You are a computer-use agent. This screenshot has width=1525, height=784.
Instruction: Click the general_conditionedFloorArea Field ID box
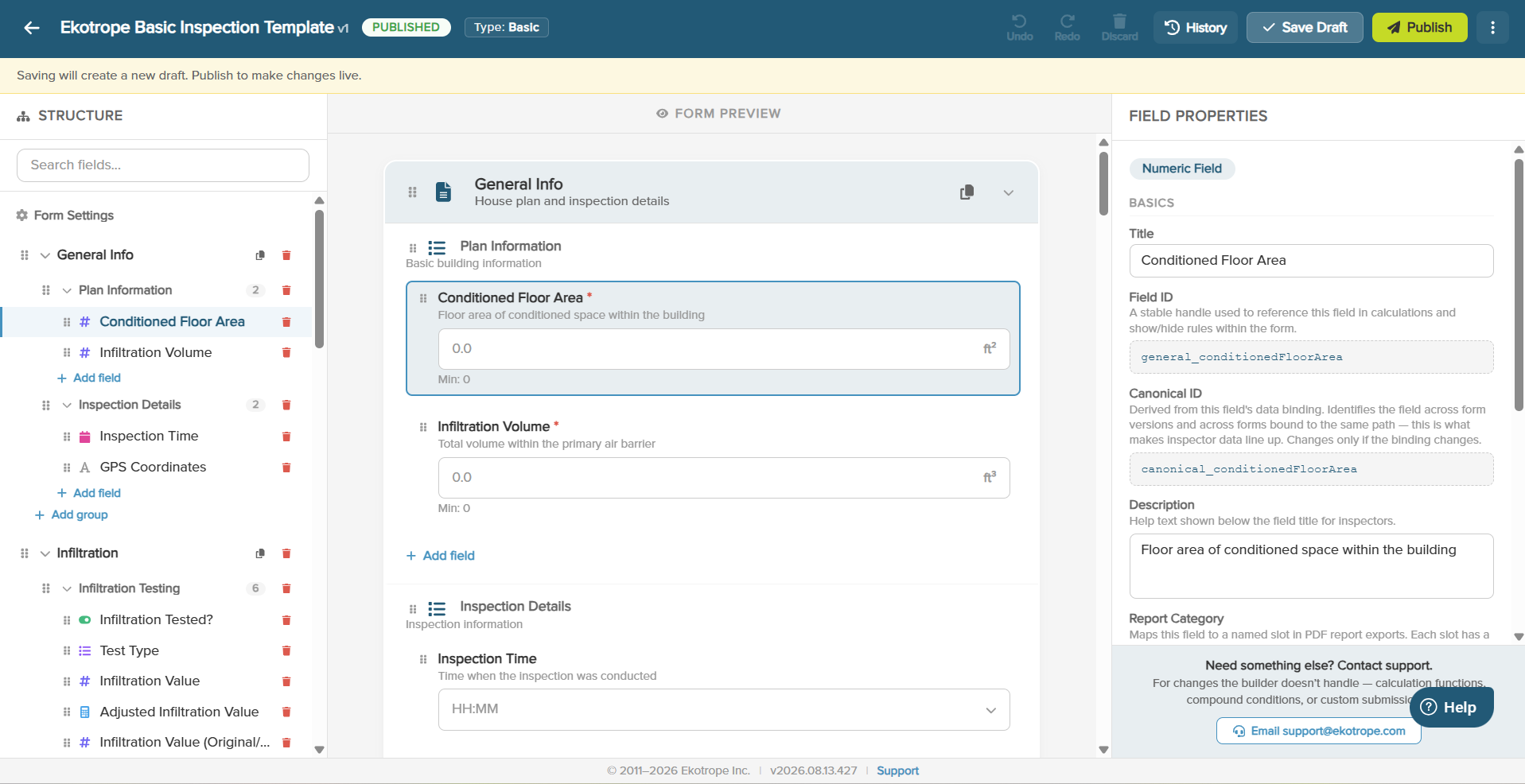click(x=1311, y=357)
